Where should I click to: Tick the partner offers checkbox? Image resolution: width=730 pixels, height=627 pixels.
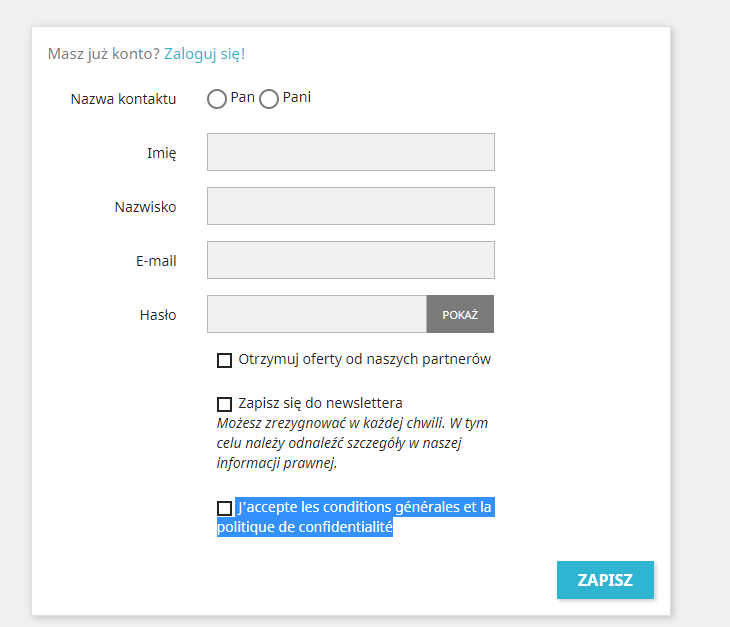click(x=224, y=360)
